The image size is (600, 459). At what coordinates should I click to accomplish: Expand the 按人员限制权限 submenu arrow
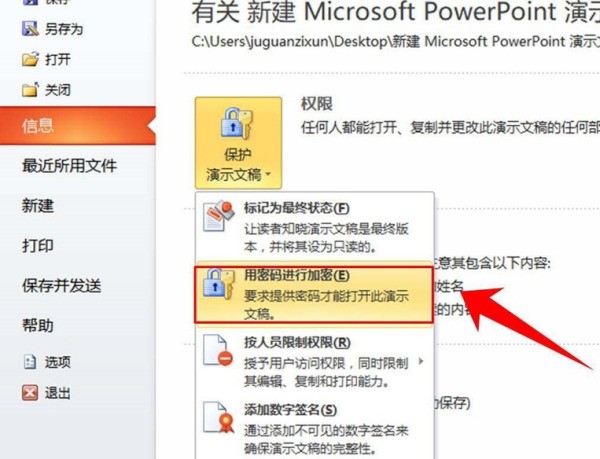pyautogui.click(x=421, y=361)
